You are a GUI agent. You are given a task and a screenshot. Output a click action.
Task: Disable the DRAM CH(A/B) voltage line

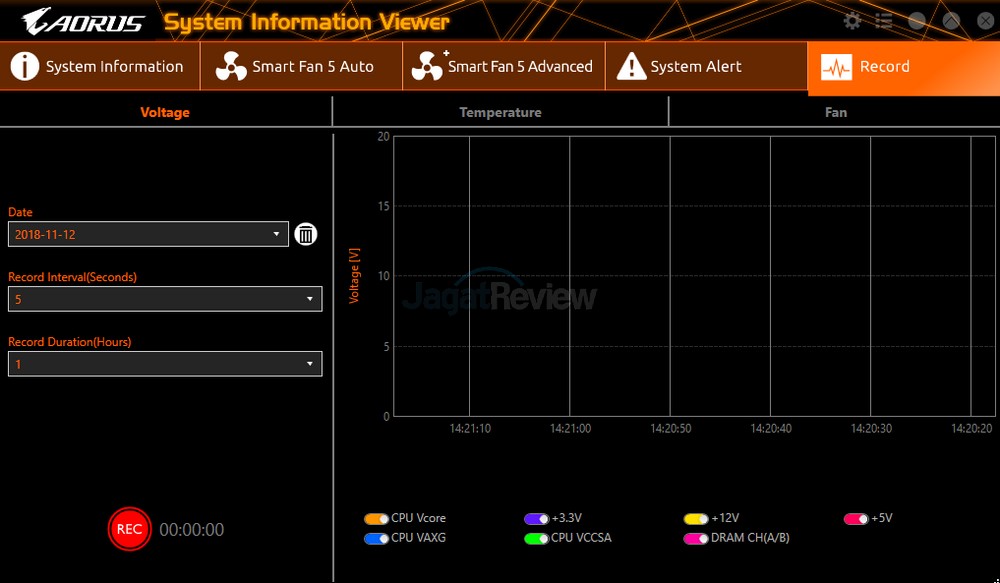(x=696, y=538)
